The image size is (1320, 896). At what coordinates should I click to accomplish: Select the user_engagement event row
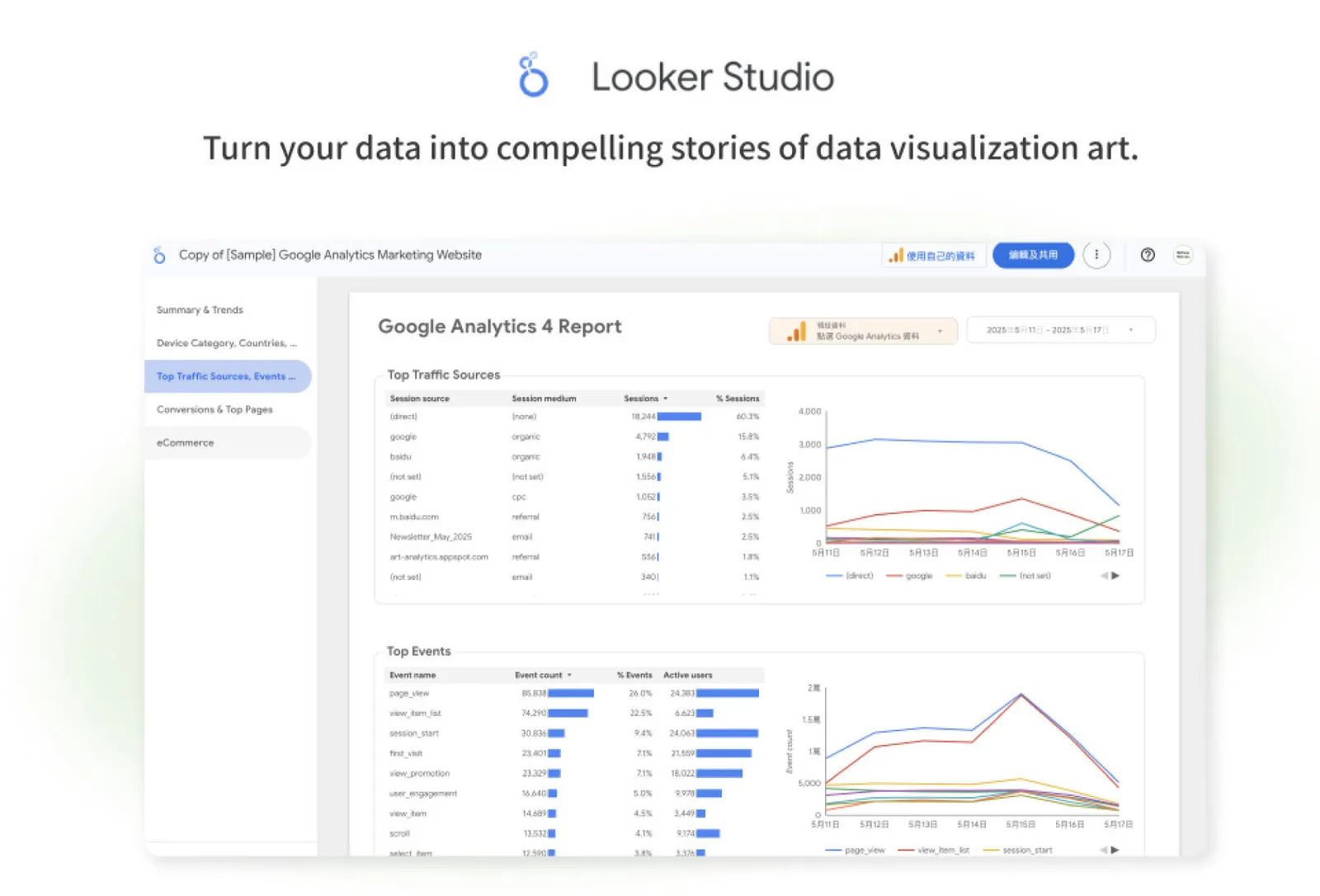[574, 794]
